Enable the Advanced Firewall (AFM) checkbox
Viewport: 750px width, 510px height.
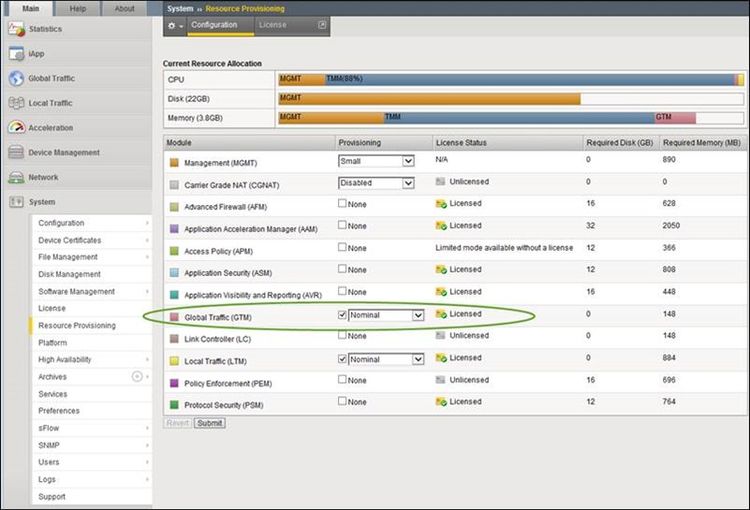(x=343, y=204)
